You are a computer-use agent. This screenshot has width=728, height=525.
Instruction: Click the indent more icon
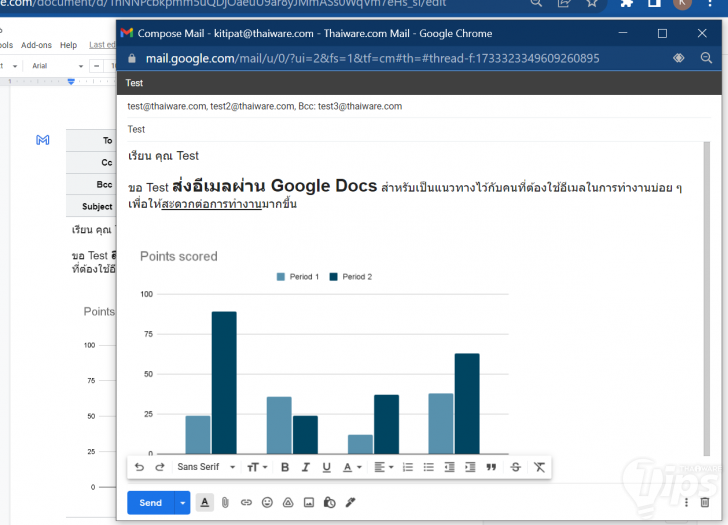(470, 467)
